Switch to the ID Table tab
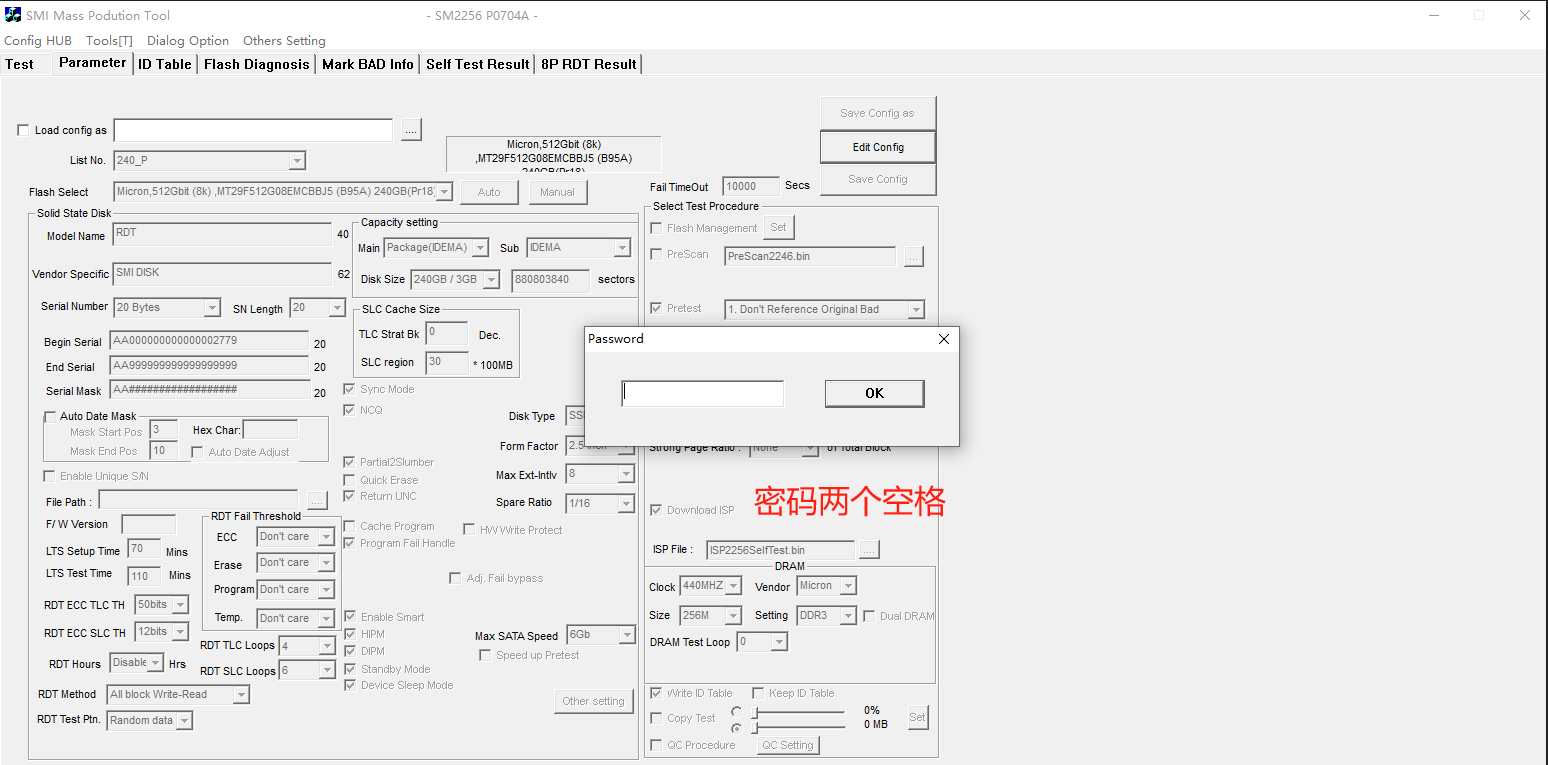Viewport: 1548px width, 765px height. (x=165, y=64)
